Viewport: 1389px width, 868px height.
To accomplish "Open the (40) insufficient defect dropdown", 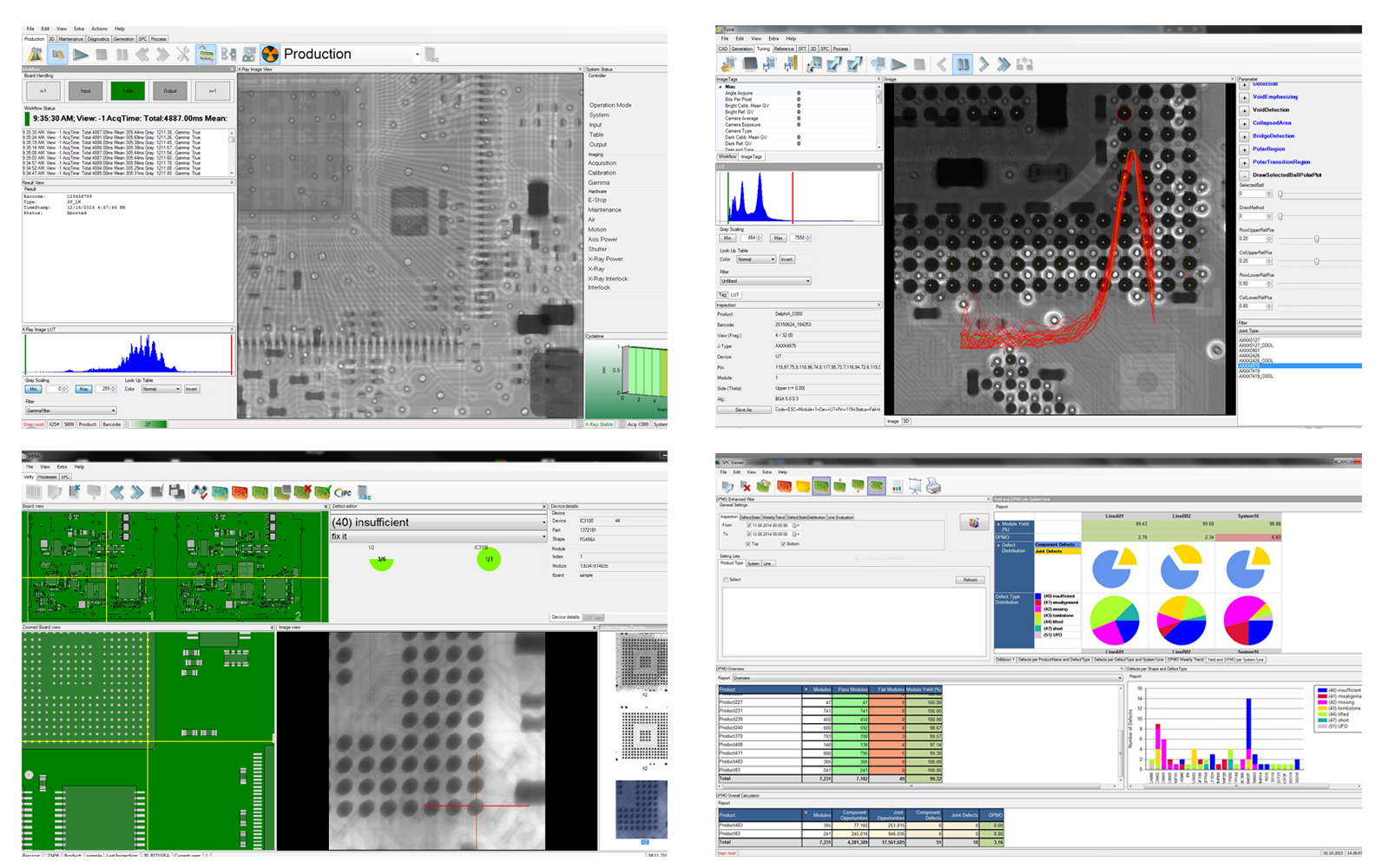I will [x=438, y=523].
